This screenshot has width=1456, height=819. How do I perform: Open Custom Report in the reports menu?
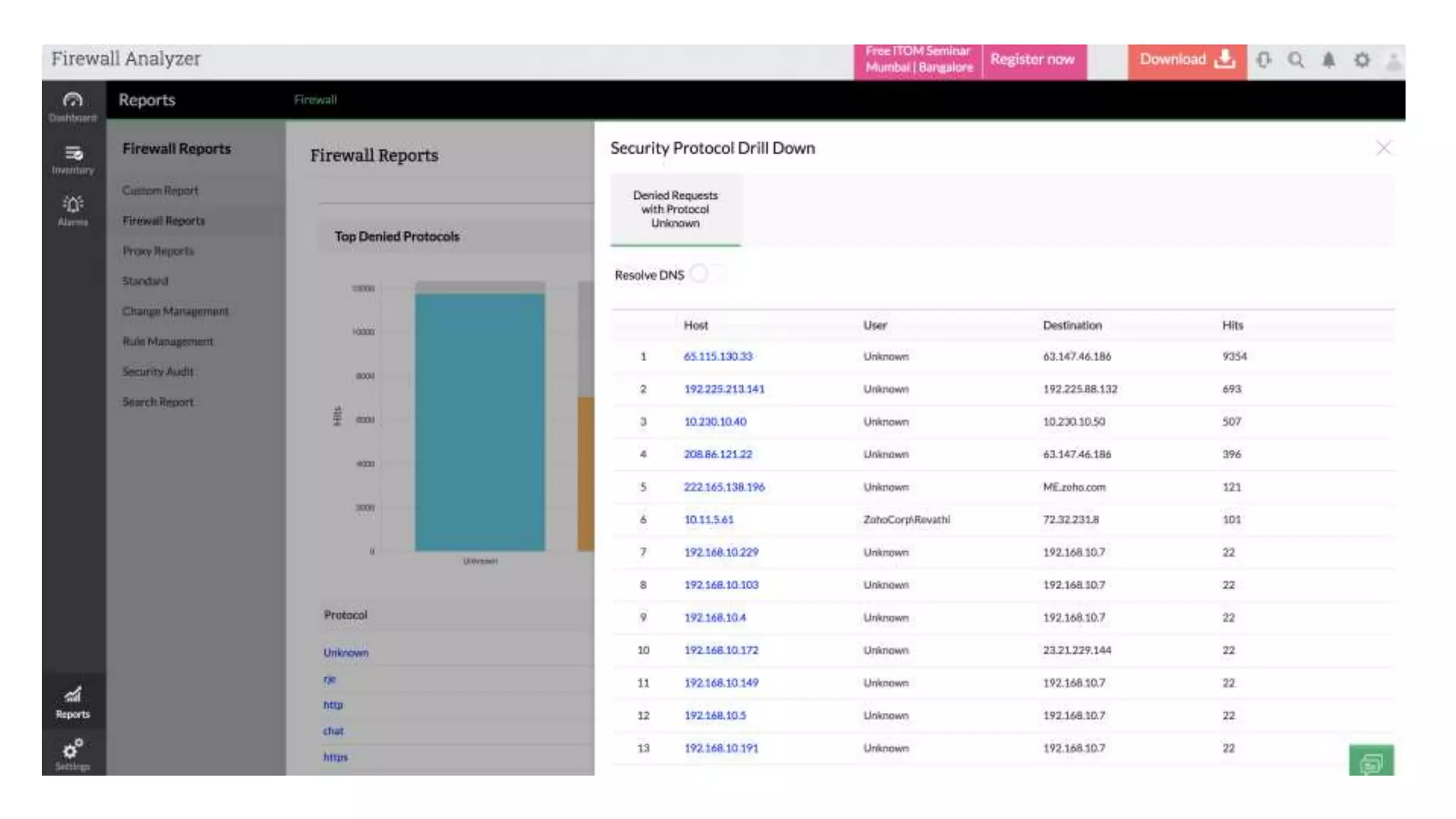point(160,191)
